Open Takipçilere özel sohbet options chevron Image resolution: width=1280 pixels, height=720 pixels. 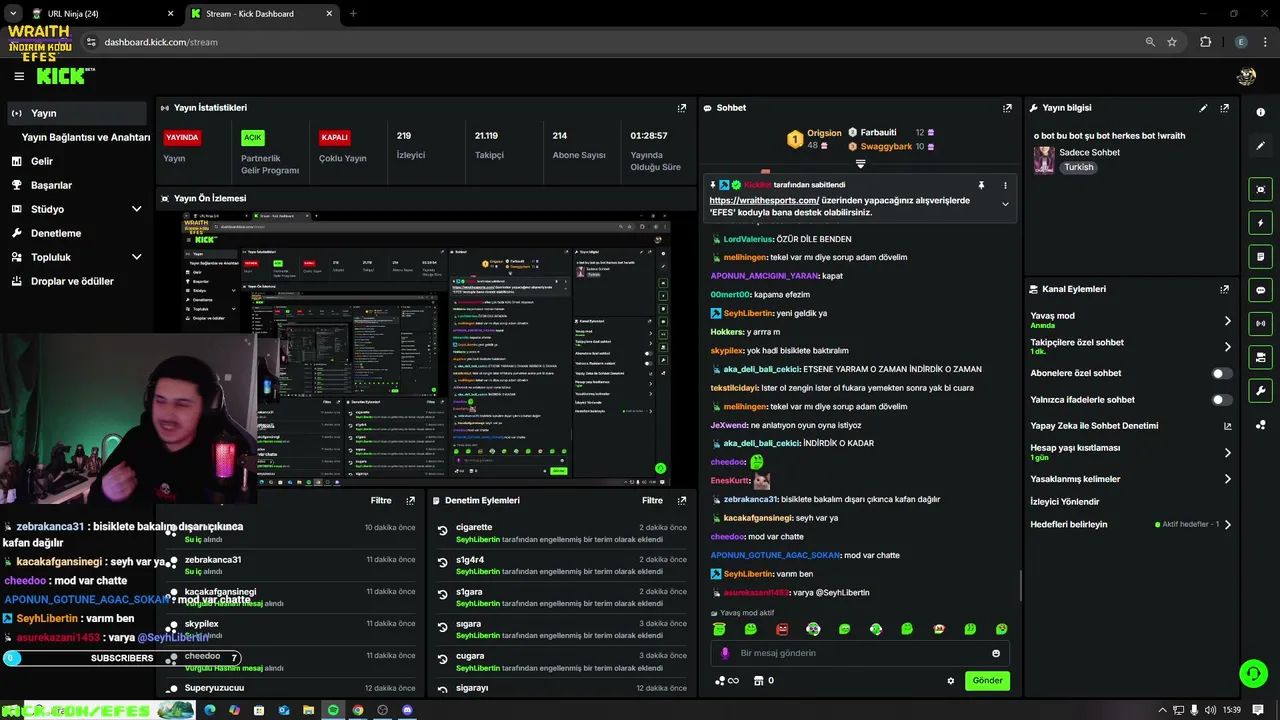[1227, 347]
